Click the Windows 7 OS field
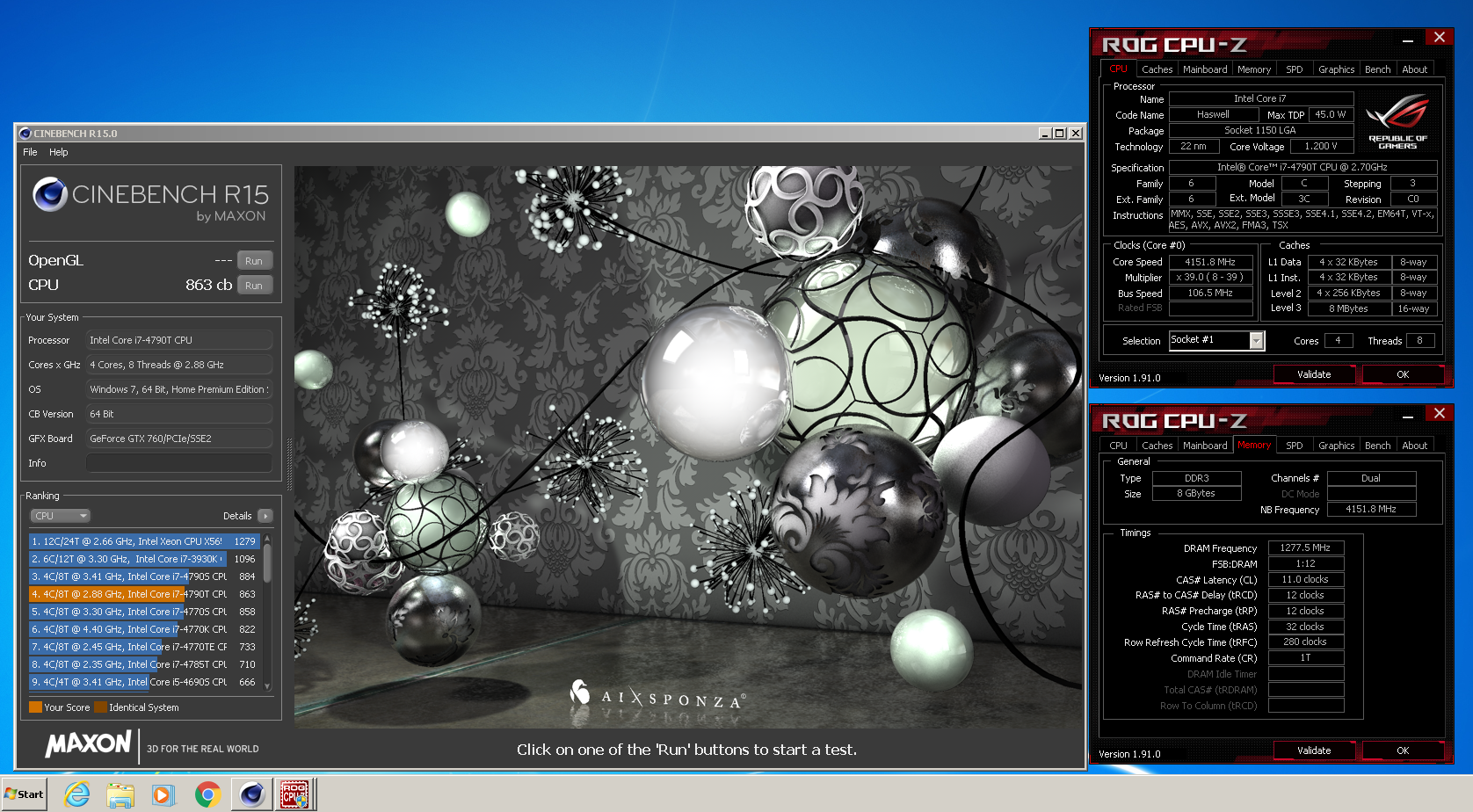 pos(179,389)
